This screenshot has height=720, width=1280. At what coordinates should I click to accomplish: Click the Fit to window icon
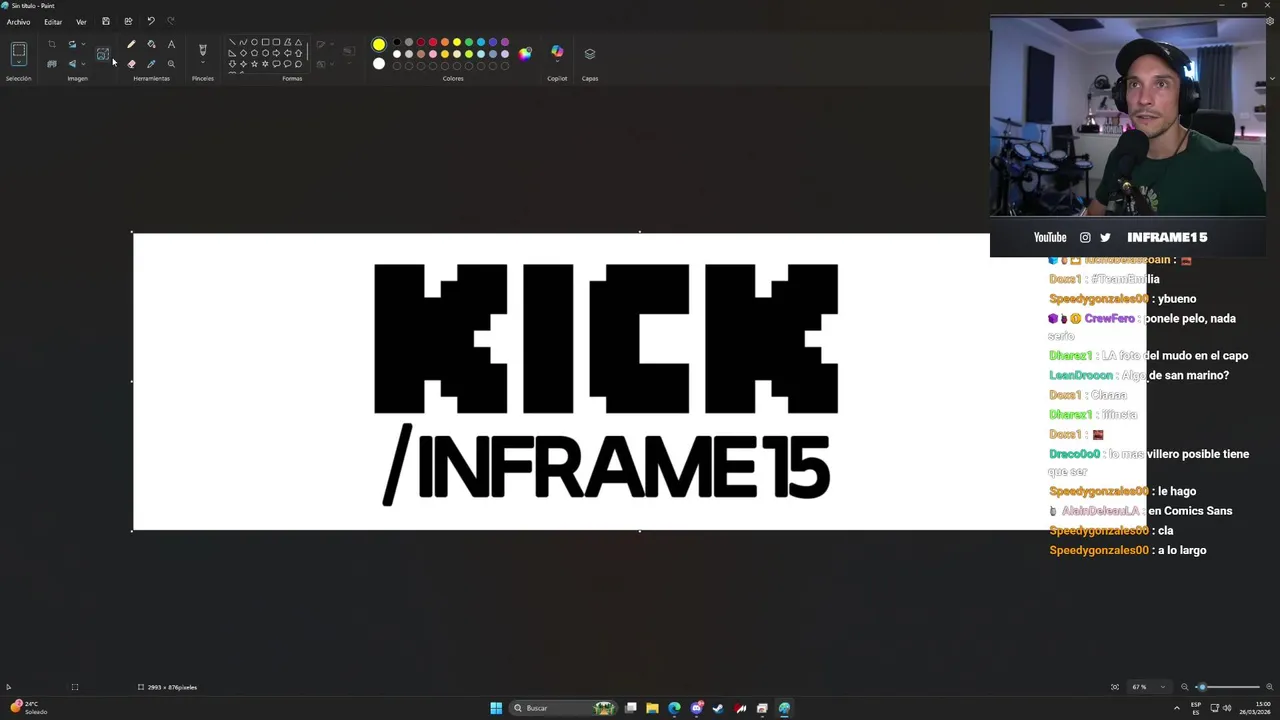1115,687
